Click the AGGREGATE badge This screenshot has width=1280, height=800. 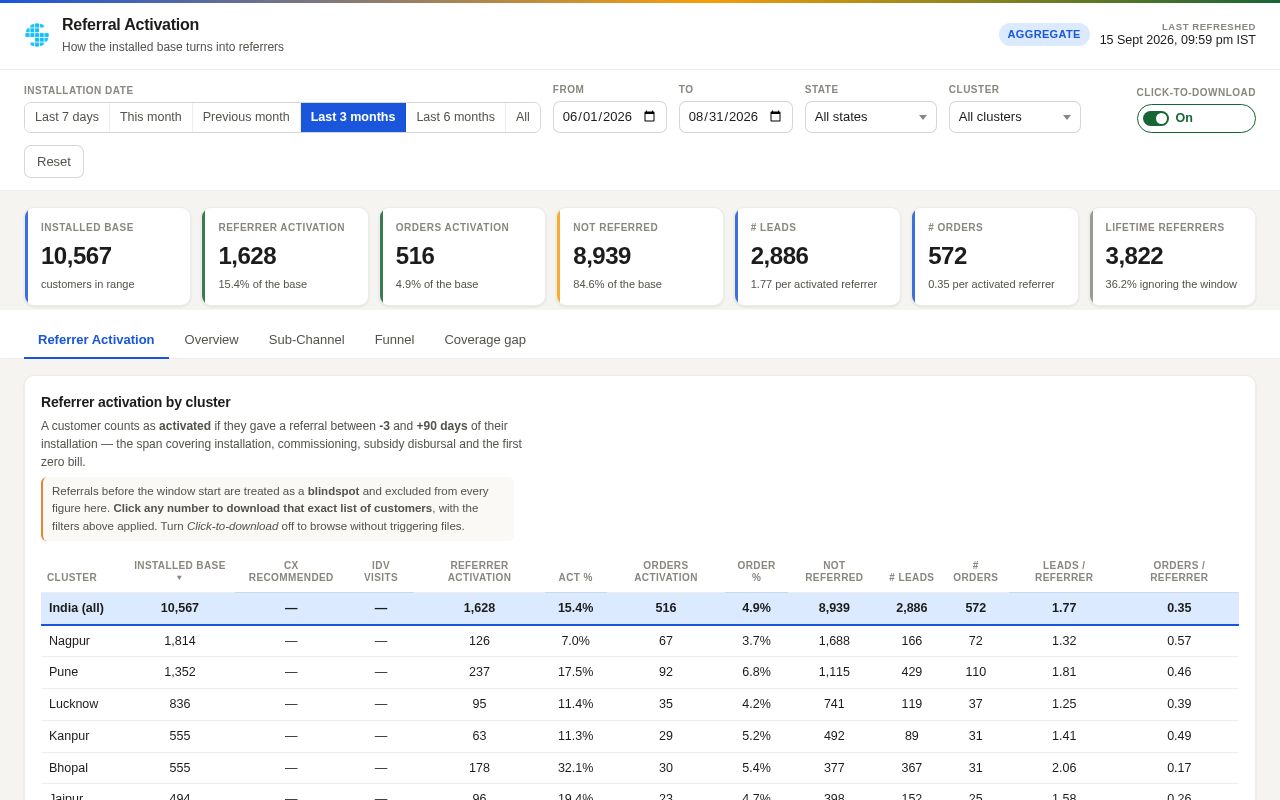[x=1044, y=34]
